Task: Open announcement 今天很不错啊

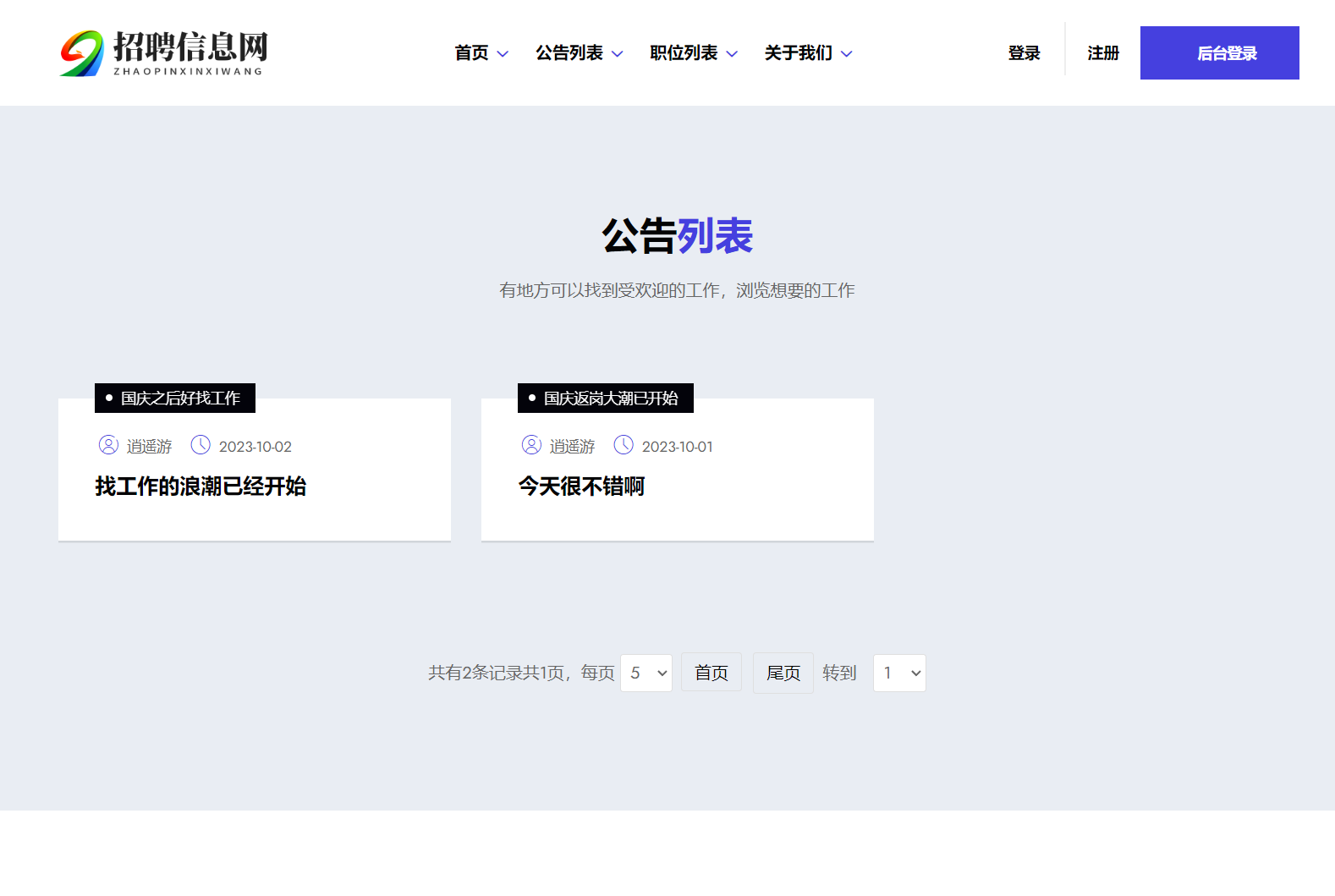Action: (x=581, y=486)
